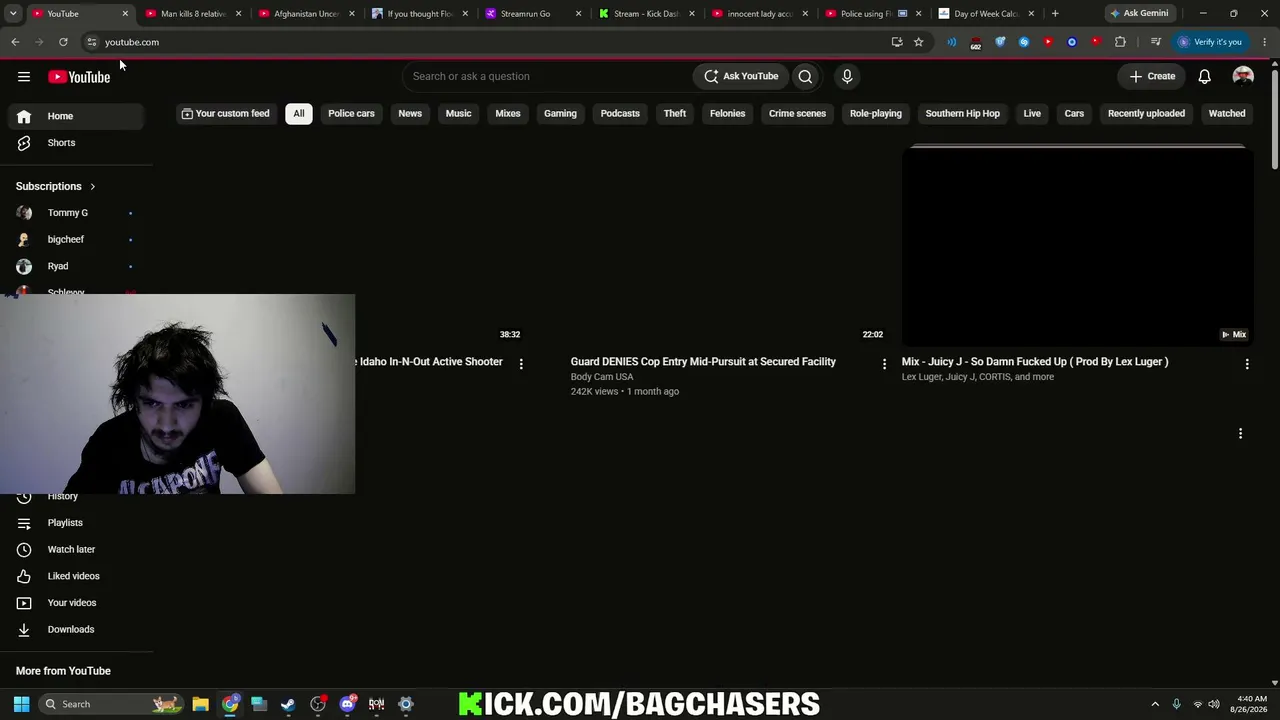Open the Juicy J mix thumbnail
The width and height of the screenshot is (1280, 720).
[x=1078, y=245]
